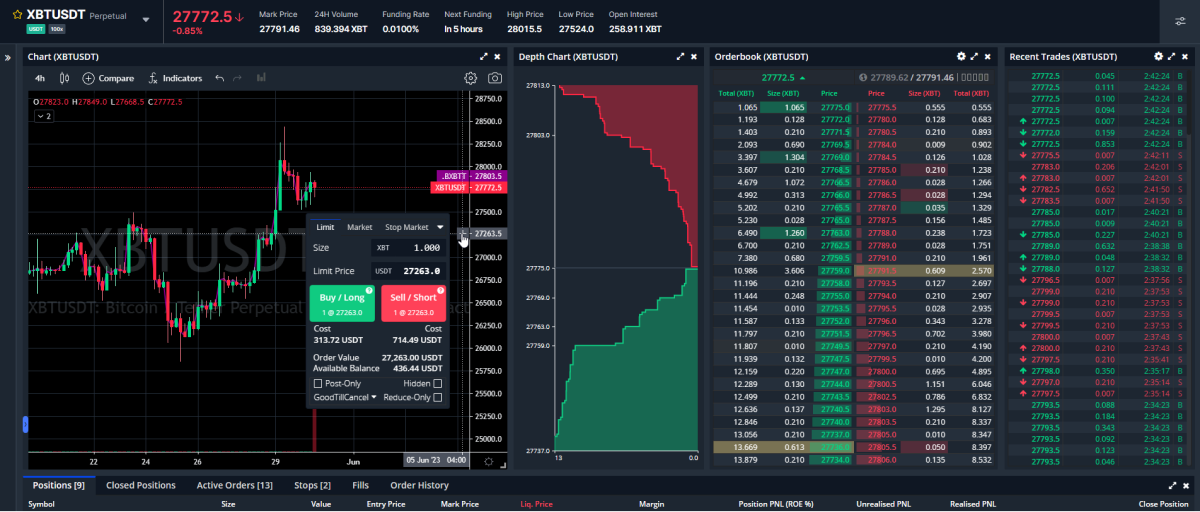
Task: Open the Closed Positions tab
Action: (x=141, y=485)
